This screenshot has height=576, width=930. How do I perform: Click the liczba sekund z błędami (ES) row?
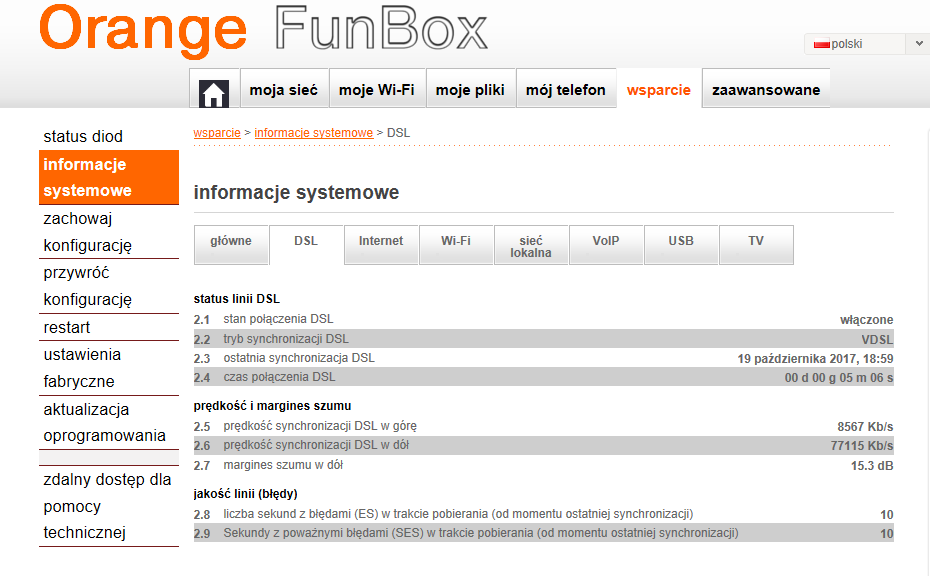click(543, 514)
